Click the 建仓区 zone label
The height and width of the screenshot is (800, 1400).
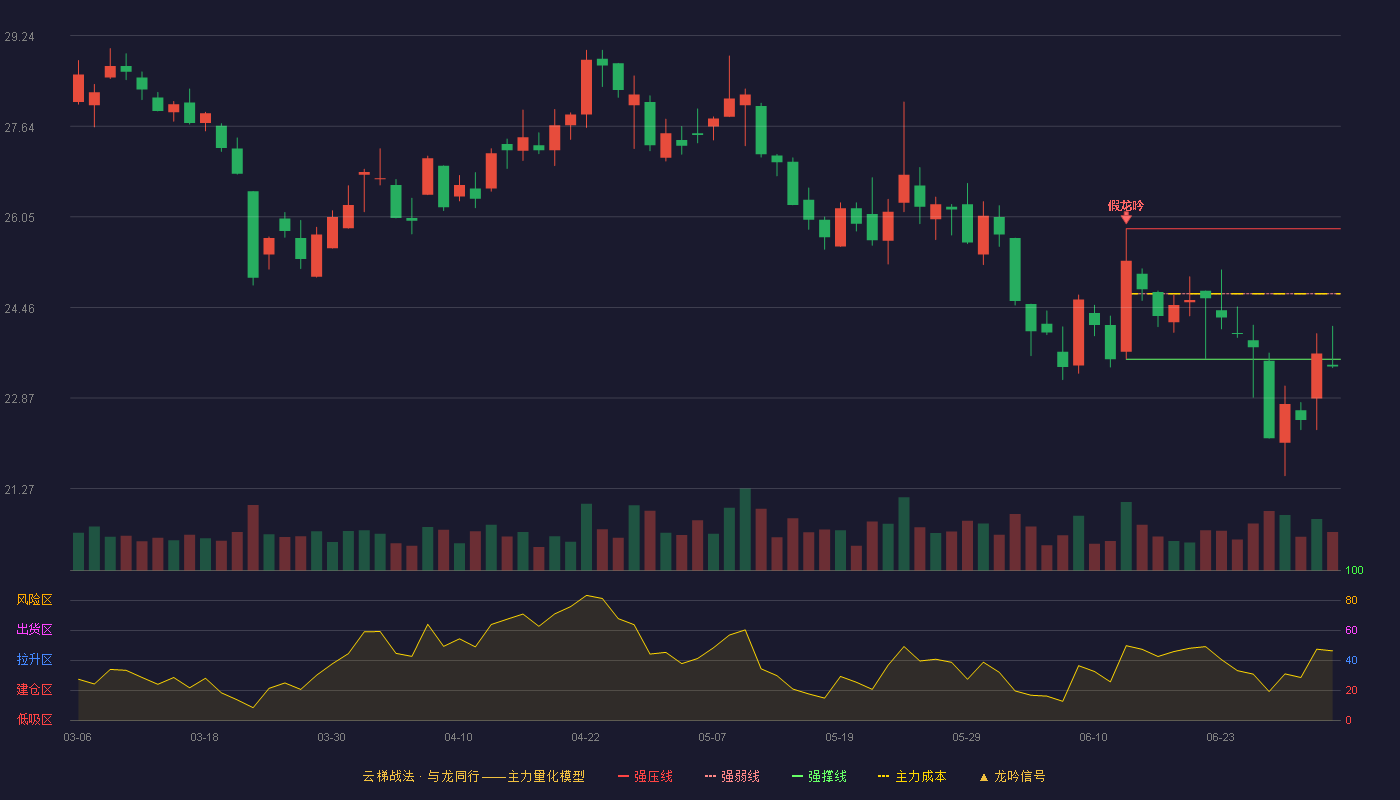[x=34, y=690]
